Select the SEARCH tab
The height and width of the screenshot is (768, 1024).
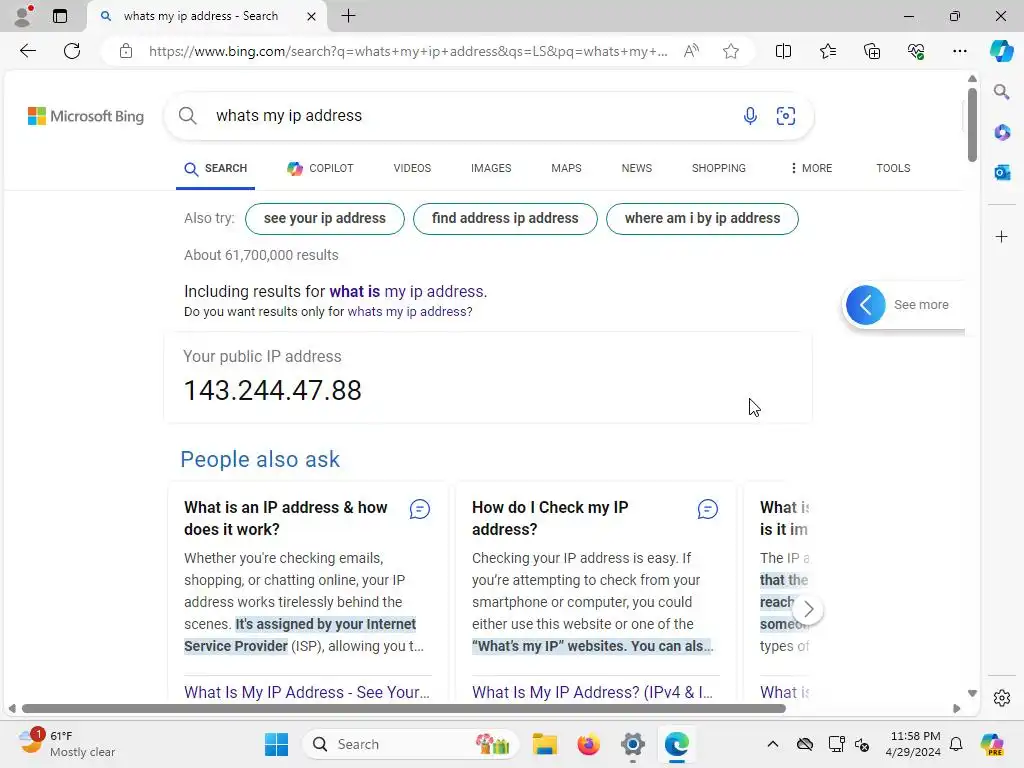click(x=216, y=168)
